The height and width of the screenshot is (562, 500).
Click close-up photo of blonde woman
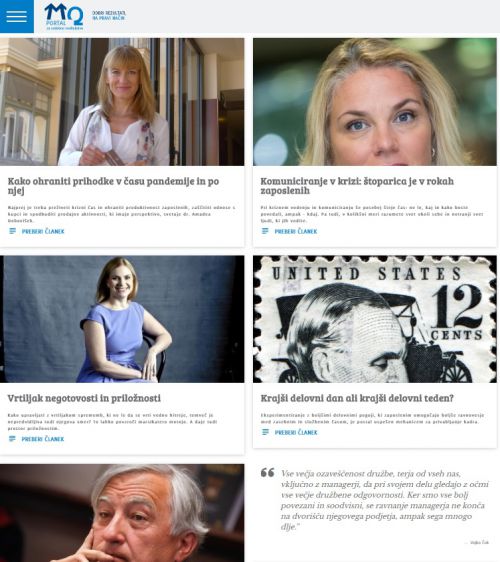[375, 102]
